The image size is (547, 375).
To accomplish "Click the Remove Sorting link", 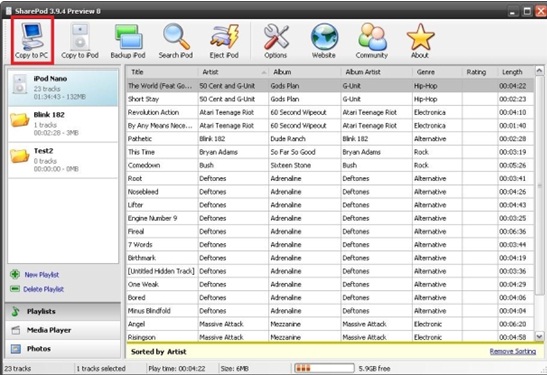I will [x=513, y=351].
